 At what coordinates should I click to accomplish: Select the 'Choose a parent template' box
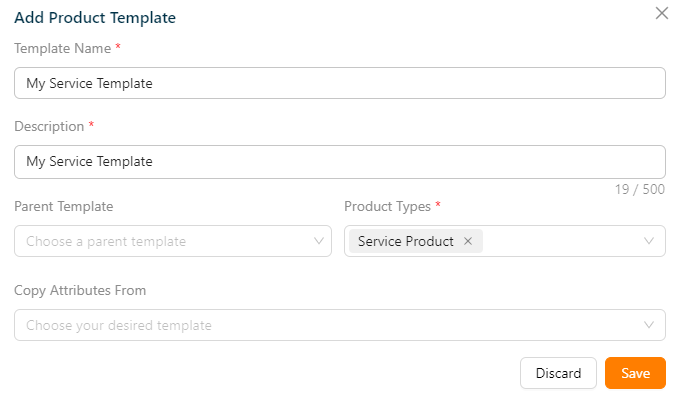(160, 241)
